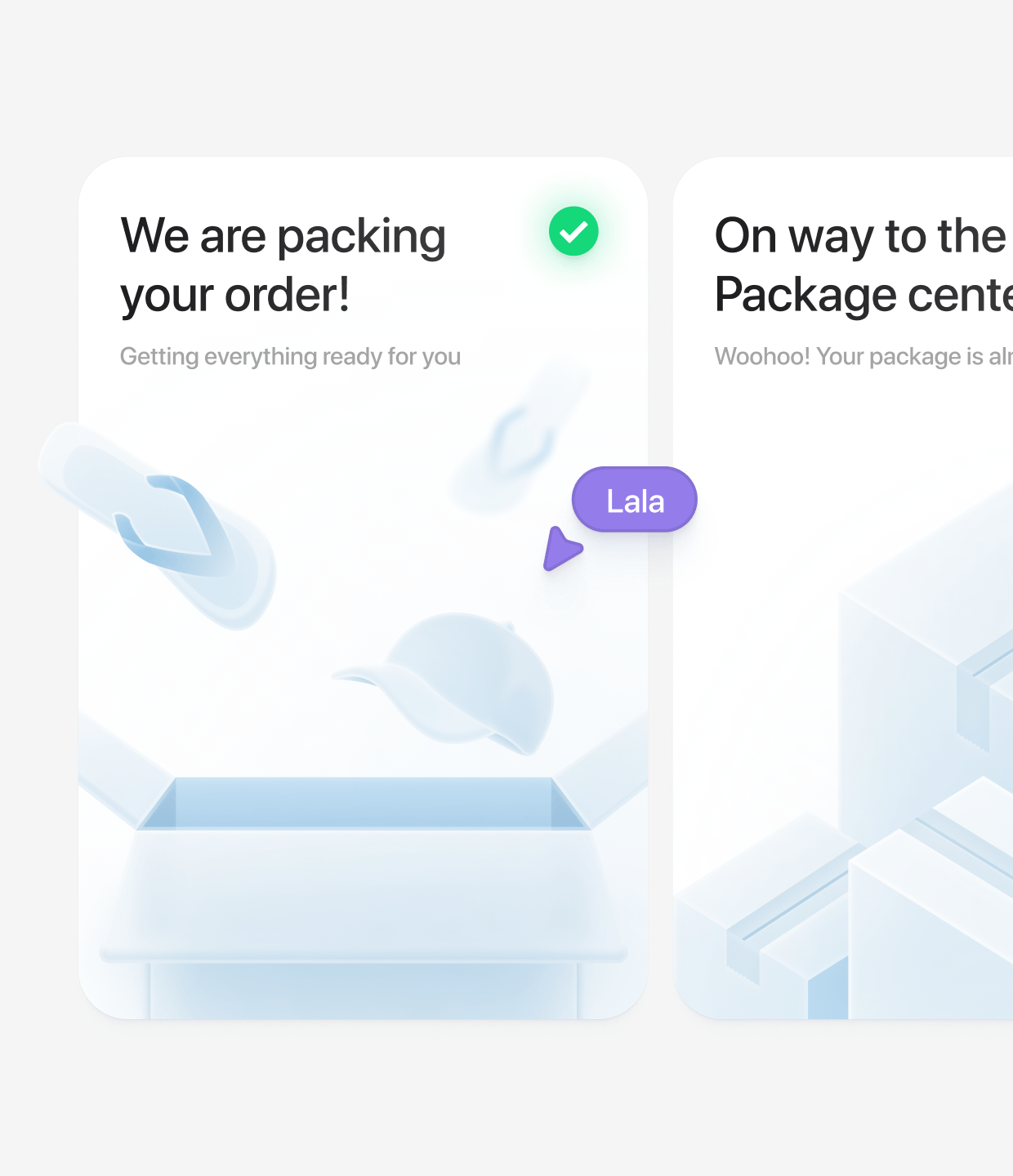Click the purple cursor arrow pointer

click(560, 550)
